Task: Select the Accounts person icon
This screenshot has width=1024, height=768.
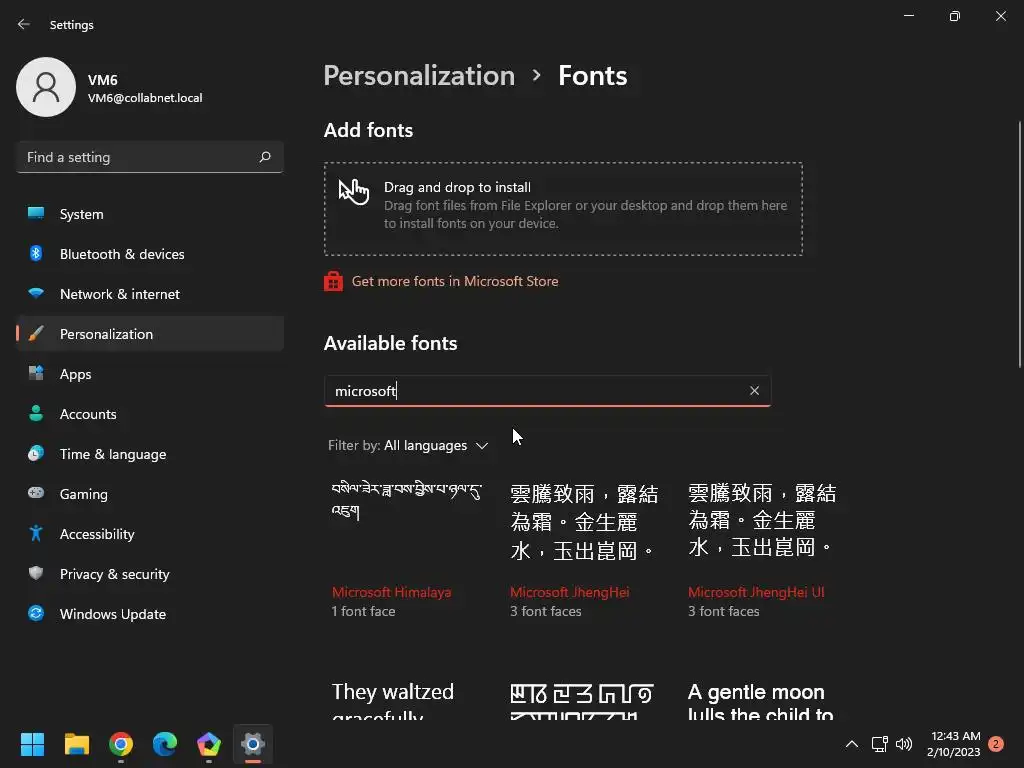Action: point(36,413)
